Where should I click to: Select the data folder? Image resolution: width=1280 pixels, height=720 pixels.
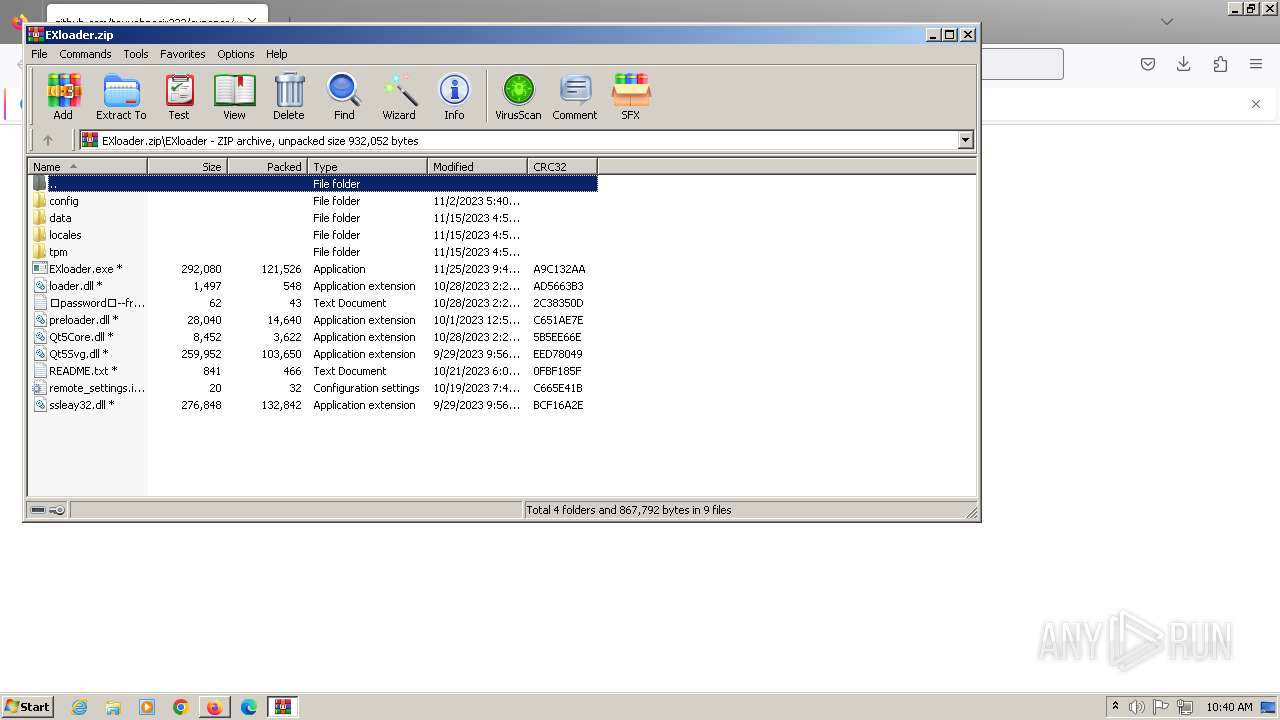[313, 218]
